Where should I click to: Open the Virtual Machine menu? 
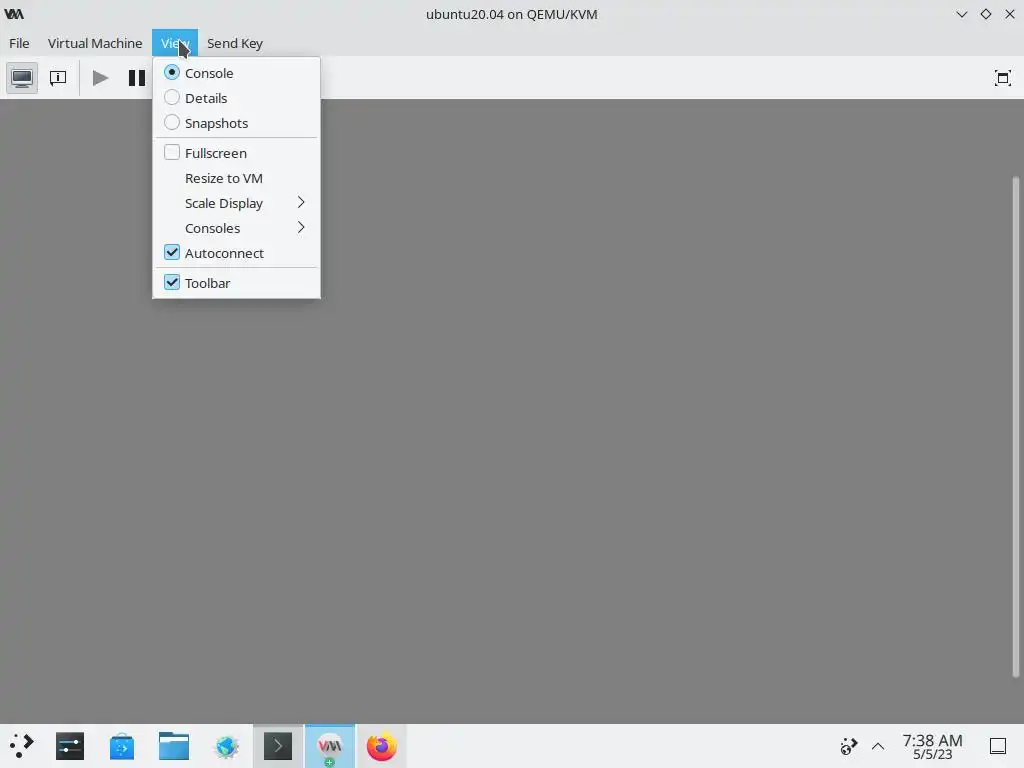(x=95, y=43)
